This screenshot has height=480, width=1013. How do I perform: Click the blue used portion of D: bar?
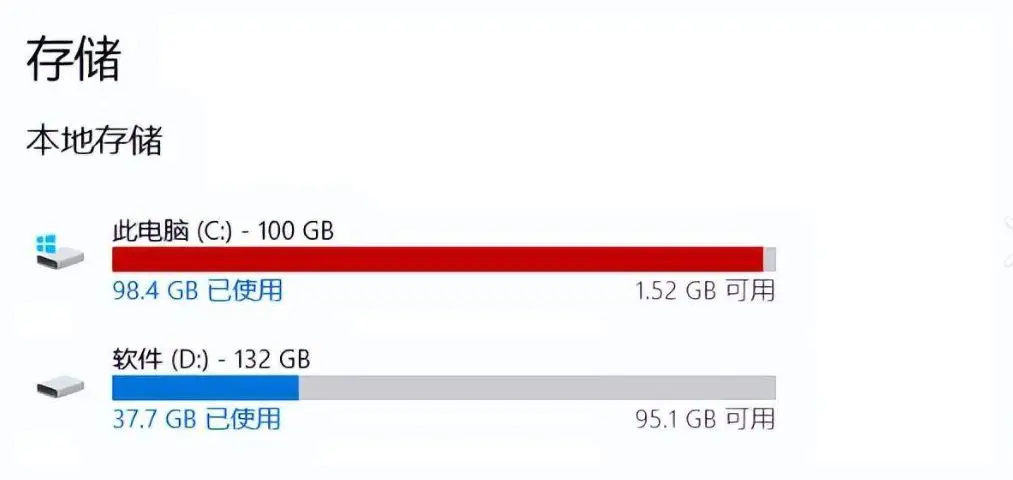(x=205, y=388)
